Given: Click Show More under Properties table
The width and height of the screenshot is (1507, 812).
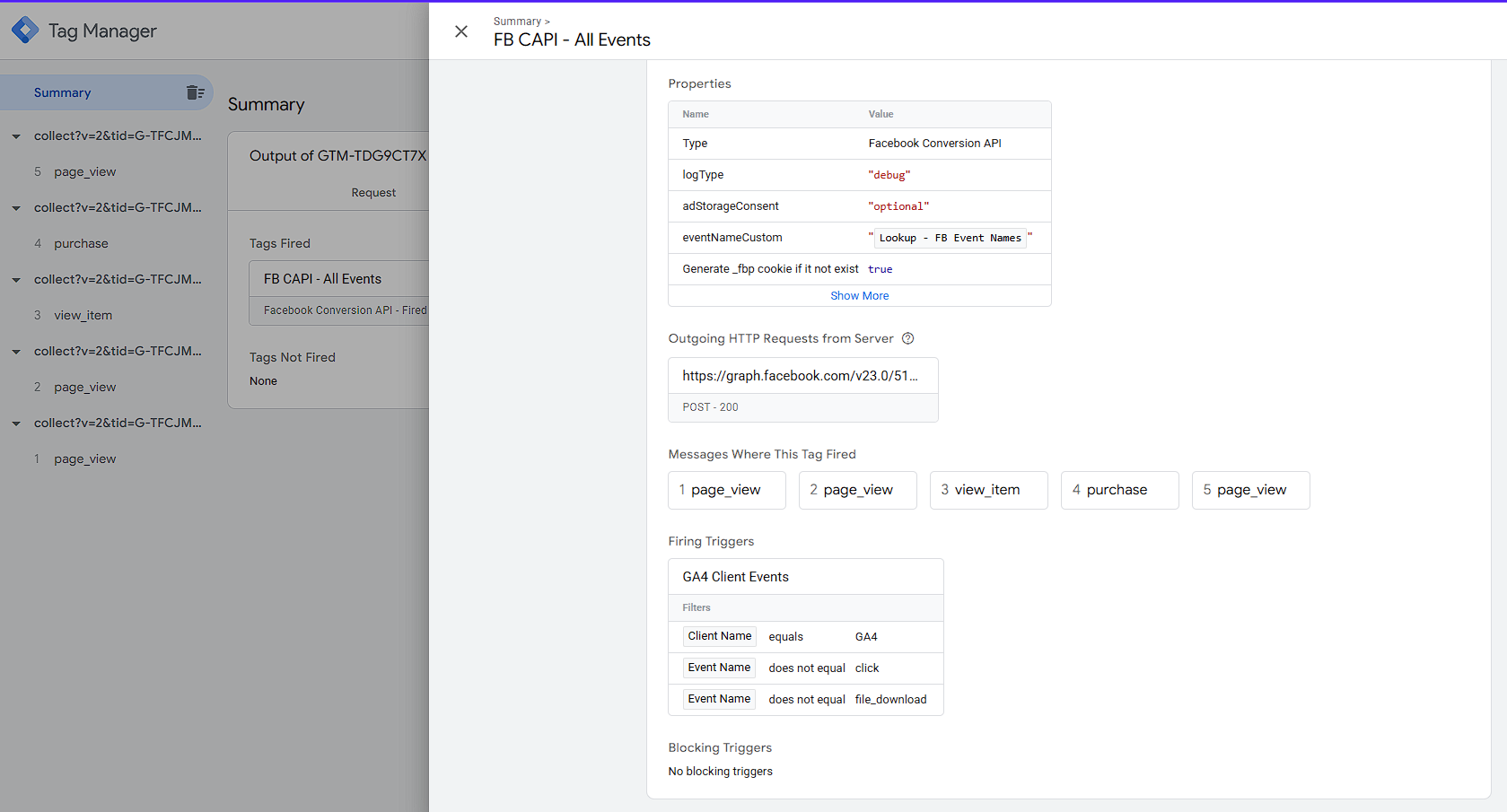Looking at the screenshot, I should 859,296.
